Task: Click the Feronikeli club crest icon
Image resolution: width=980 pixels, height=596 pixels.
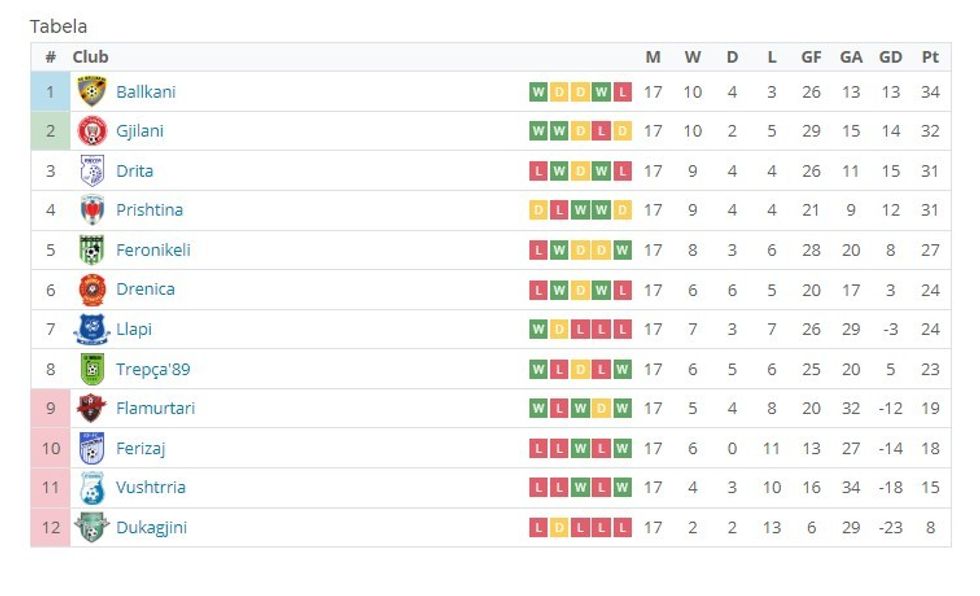Action: [x=92, y=250]
